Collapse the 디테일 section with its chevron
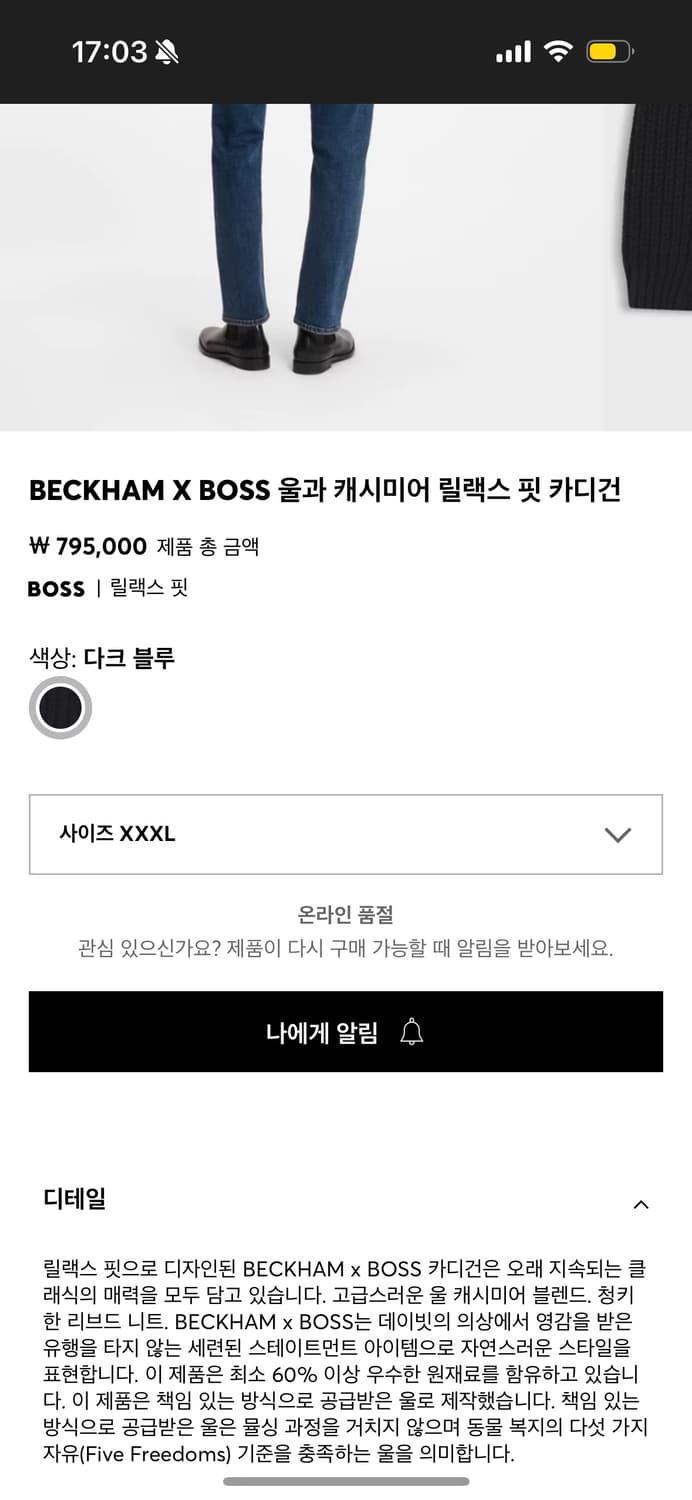Viewport: 692px width, 1500px height. point(641,1204)
